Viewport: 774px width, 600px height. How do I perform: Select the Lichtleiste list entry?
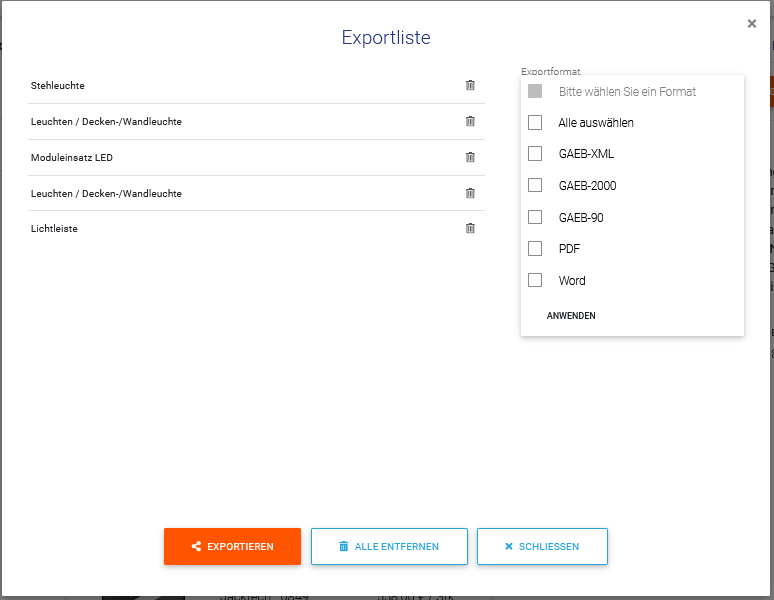click(54, 229)
